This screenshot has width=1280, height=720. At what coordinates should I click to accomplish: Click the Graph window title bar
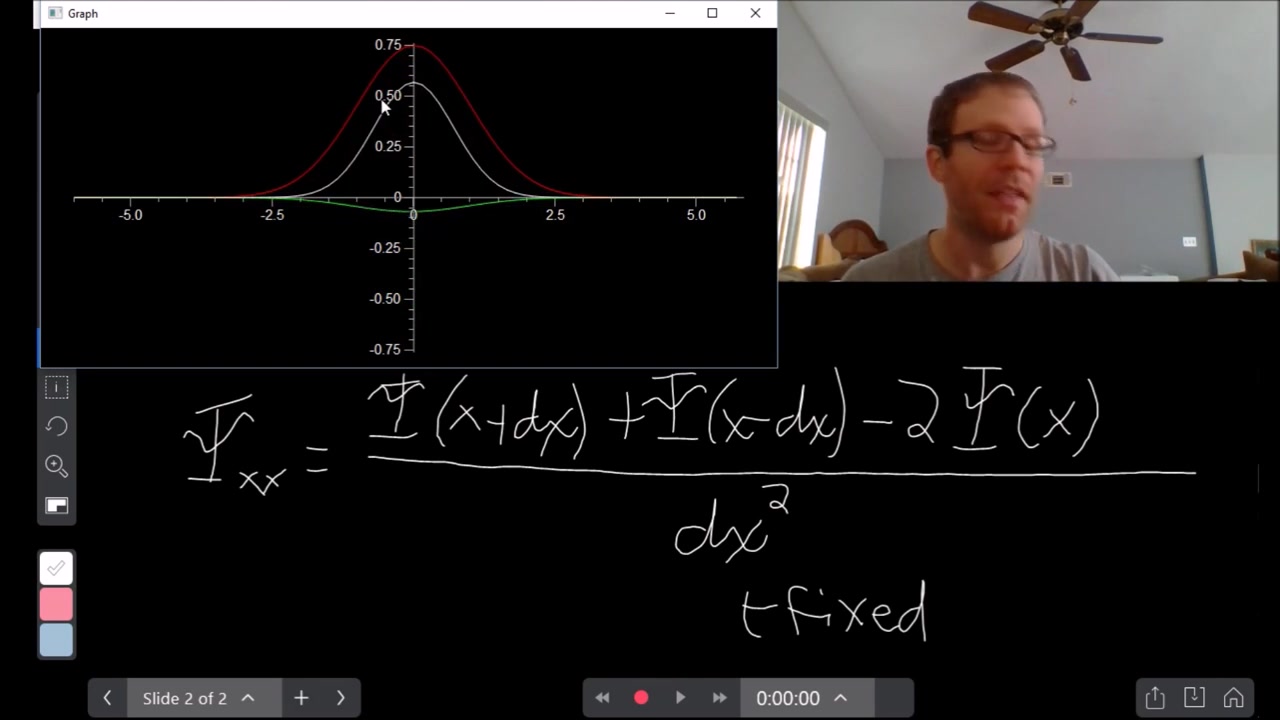pos(300,13)
